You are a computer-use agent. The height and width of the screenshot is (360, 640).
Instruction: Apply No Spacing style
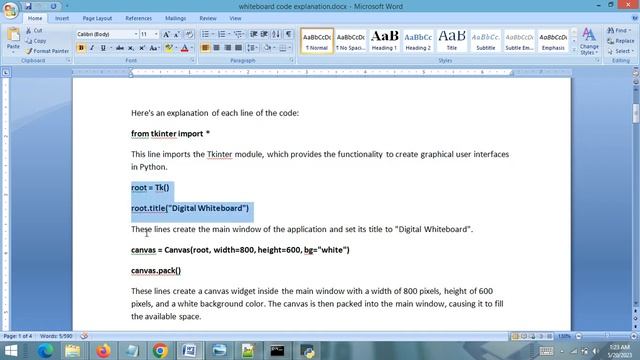[351, 40]
